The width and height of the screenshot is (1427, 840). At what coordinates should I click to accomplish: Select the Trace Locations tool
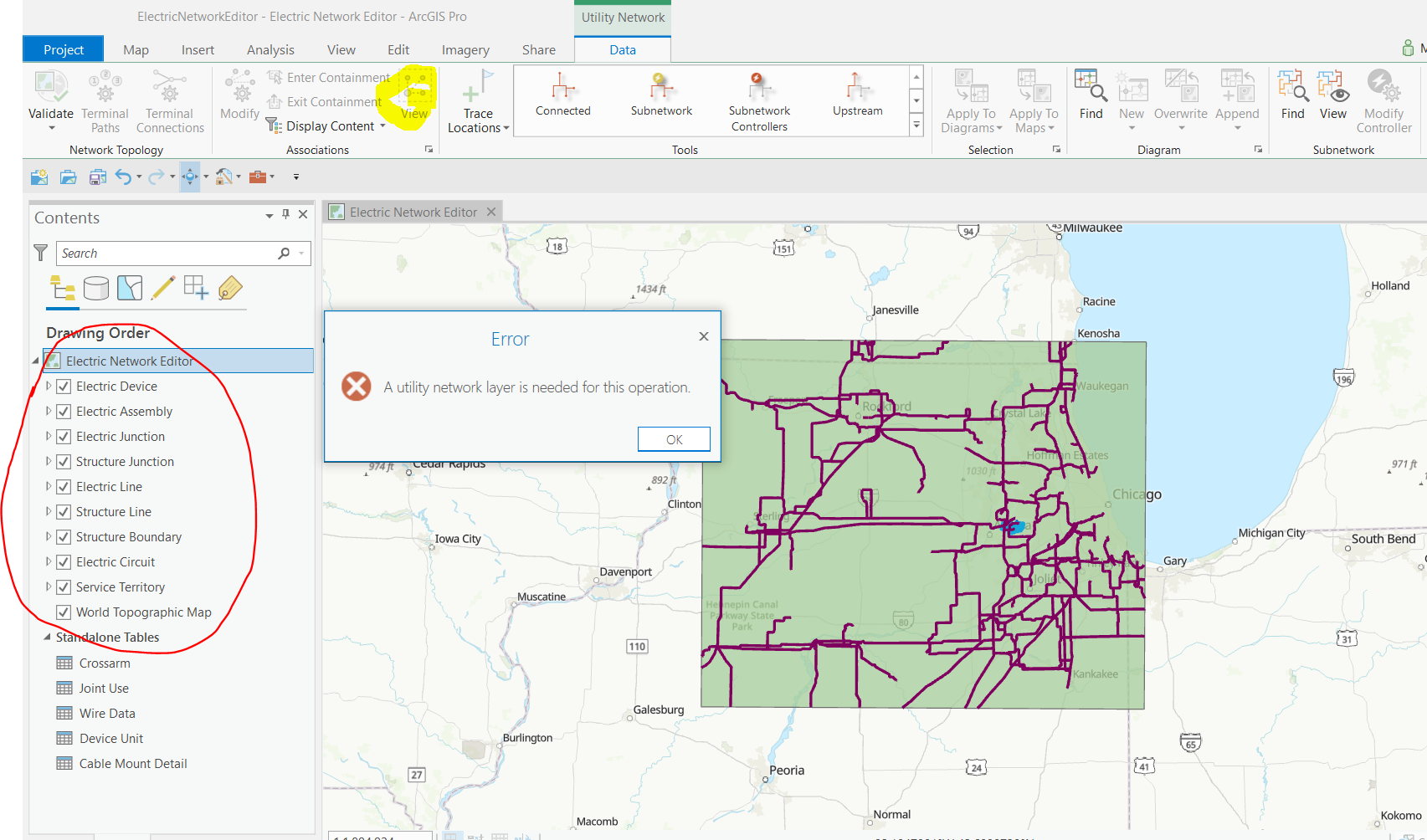[478, 102]
